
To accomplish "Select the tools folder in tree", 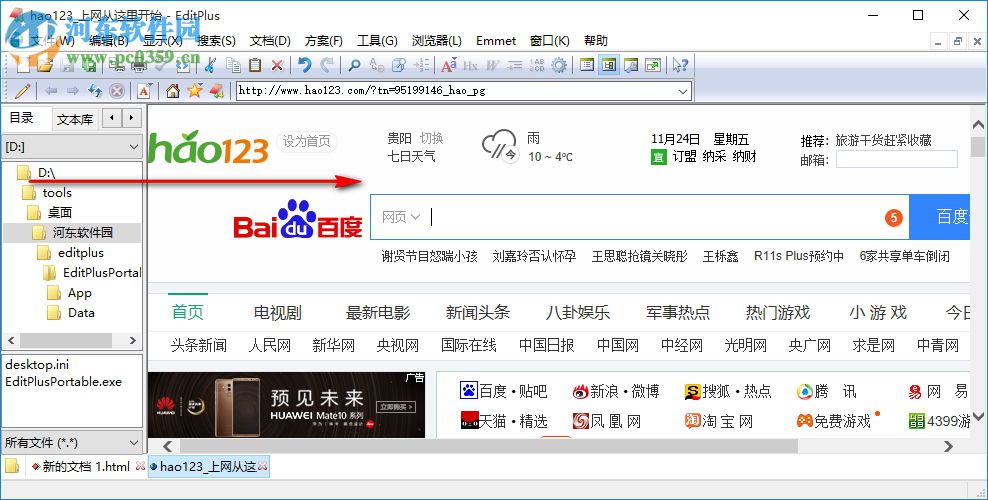I will (57, 193).
